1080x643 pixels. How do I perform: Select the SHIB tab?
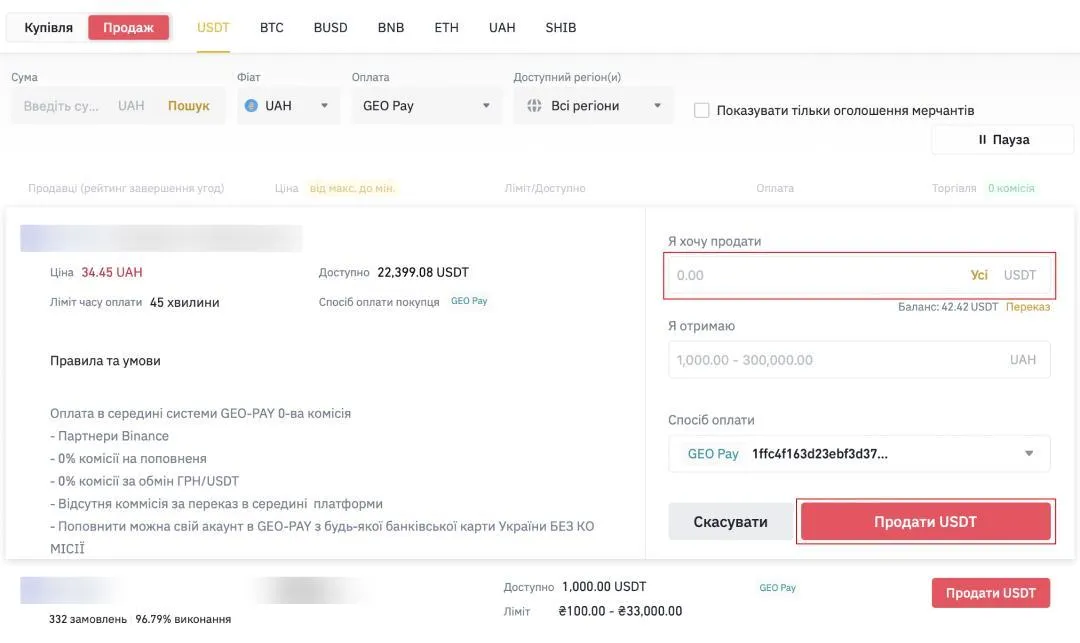tap(560, 28)
